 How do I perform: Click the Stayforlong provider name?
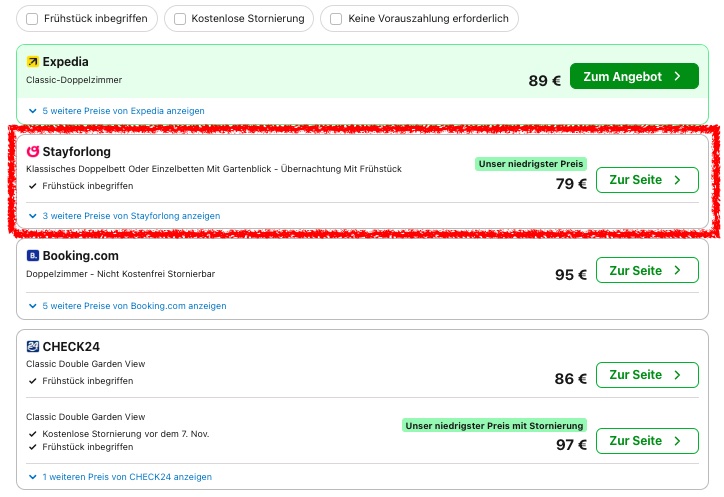(x=77, y=152)
